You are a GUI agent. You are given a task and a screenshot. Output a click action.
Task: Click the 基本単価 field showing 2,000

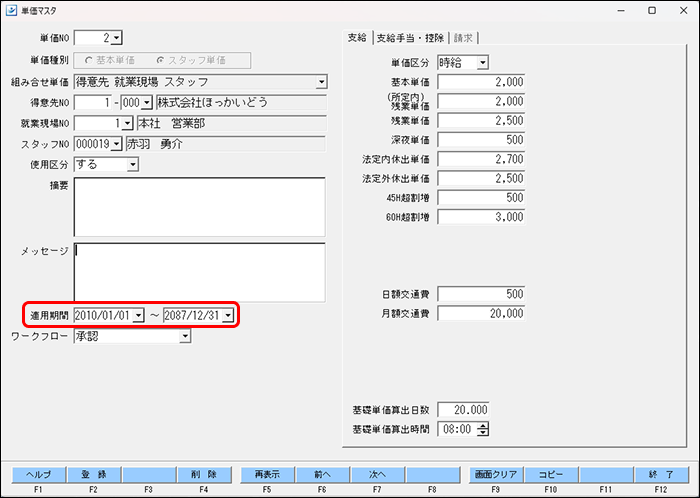coord(481,82)
